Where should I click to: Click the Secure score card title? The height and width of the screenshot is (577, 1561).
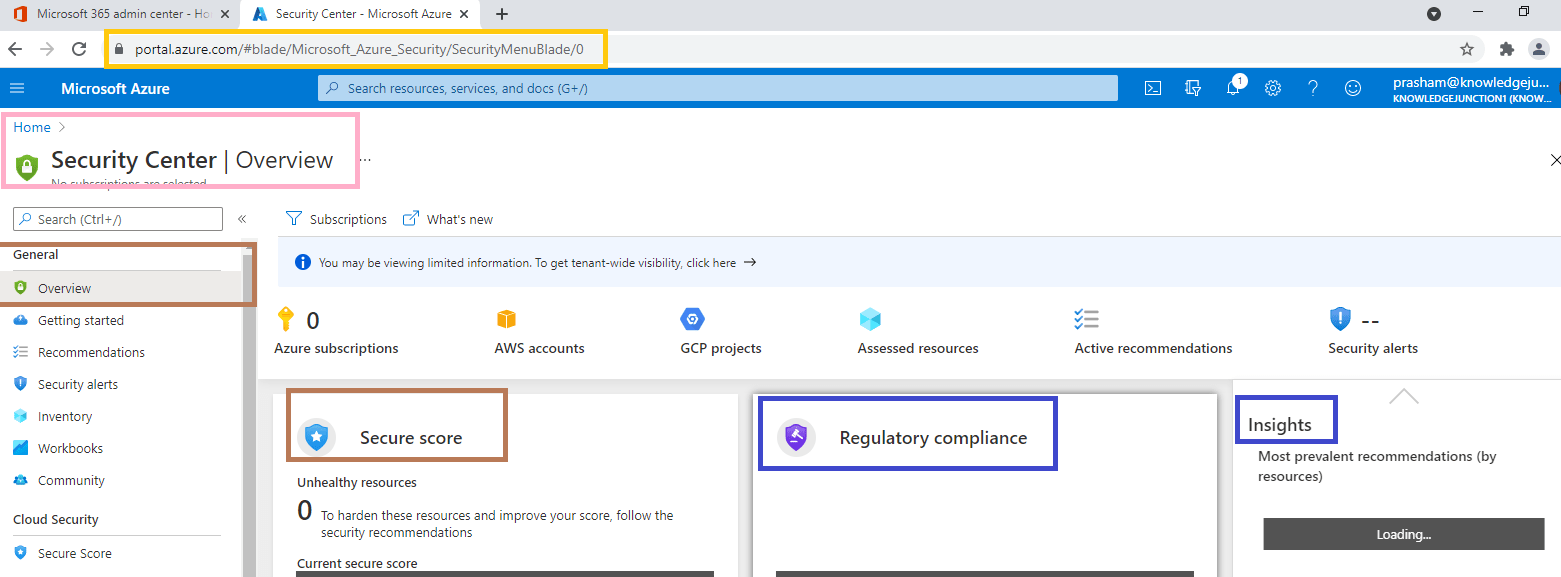click(x=411, y=438)
